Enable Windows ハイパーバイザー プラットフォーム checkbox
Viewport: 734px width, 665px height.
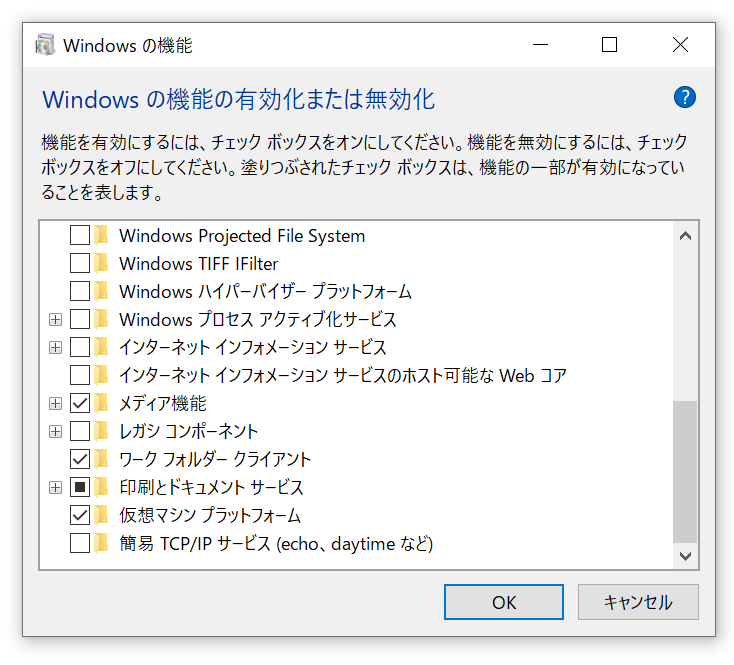click(80, 292)
